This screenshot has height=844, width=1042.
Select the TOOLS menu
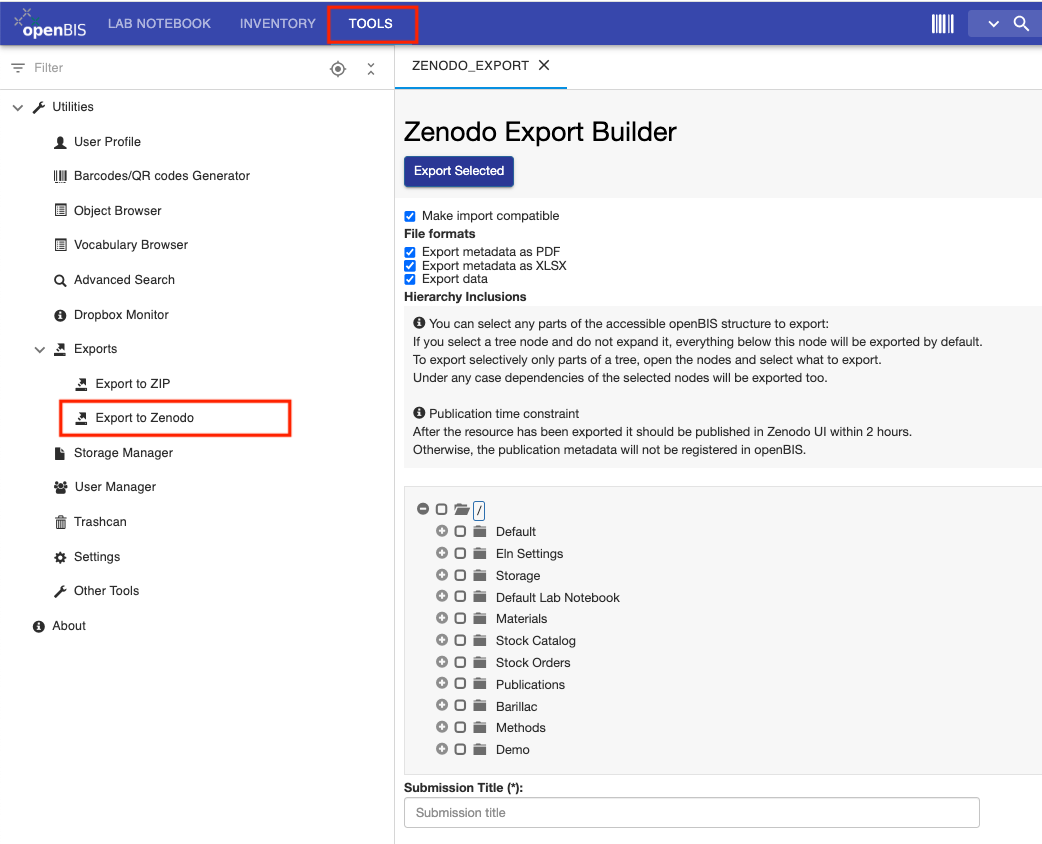[371, 24]
